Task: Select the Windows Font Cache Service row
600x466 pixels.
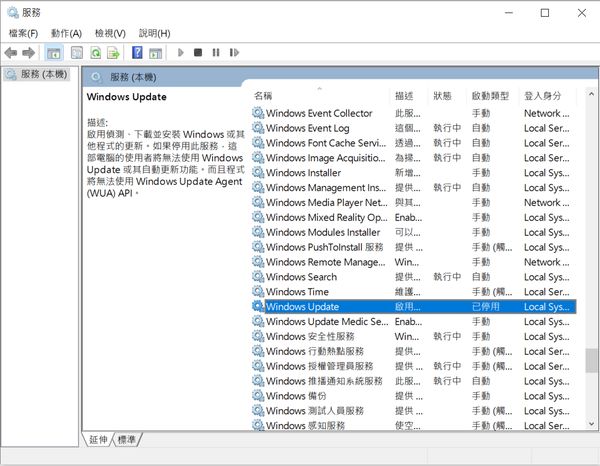Action: coord(414,143)
